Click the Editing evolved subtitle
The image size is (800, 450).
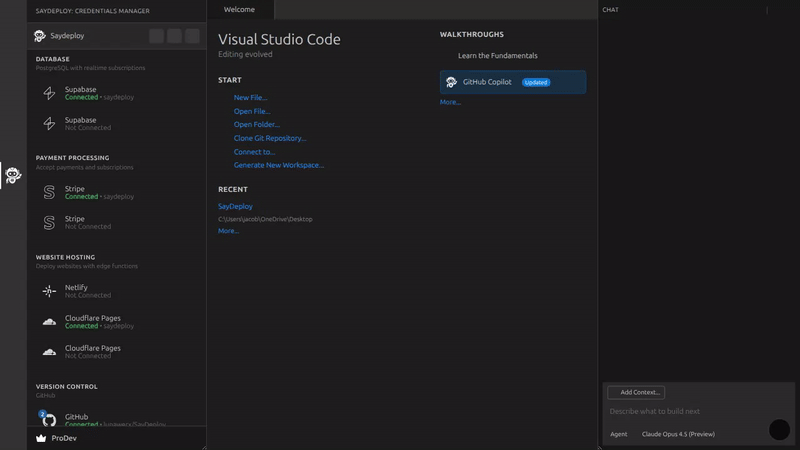[245, 55]
